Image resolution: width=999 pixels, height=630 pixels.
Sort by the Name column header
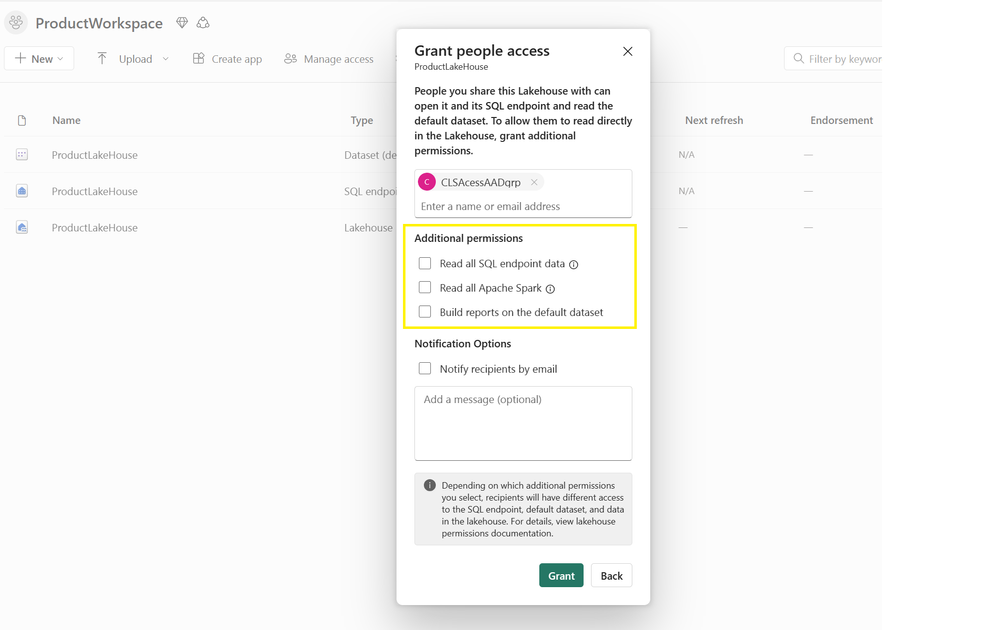pos(66,120)
